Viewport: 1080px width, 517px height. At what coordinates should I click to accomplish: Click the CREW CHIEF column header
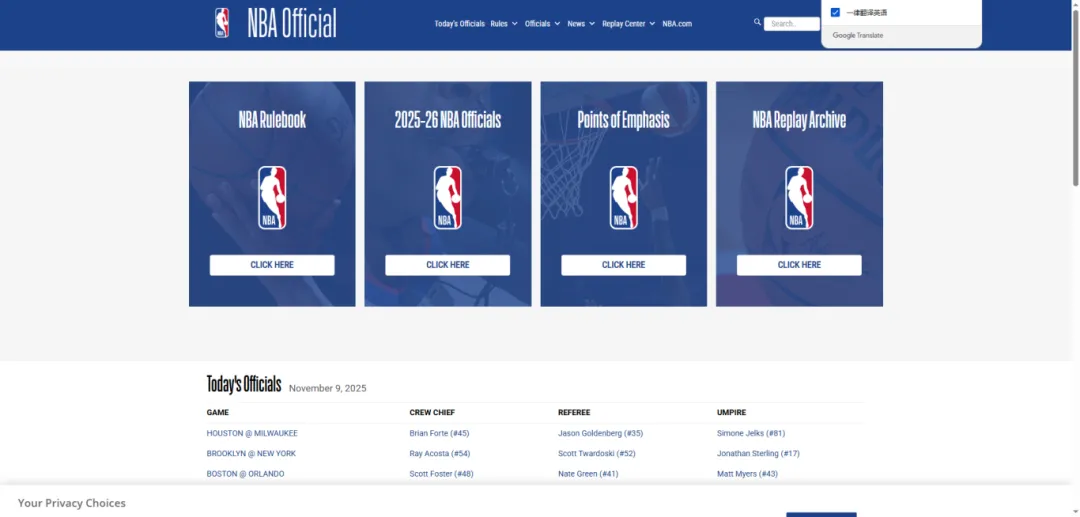tap(432, 412)
